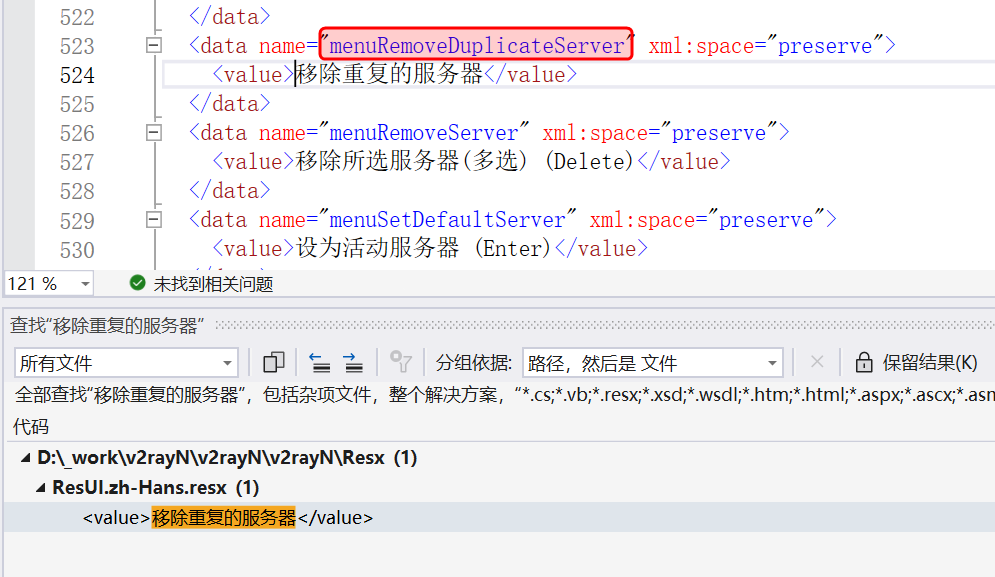
Task: Click the clear filter funnel icon
Action: (x=401, y=362)
